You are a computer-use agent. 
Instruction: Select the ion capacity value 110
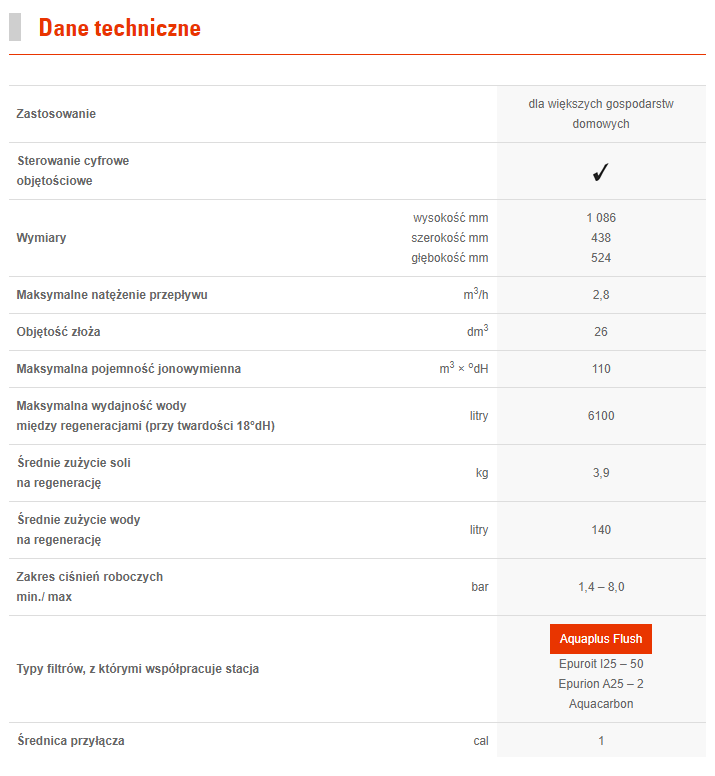600,369
